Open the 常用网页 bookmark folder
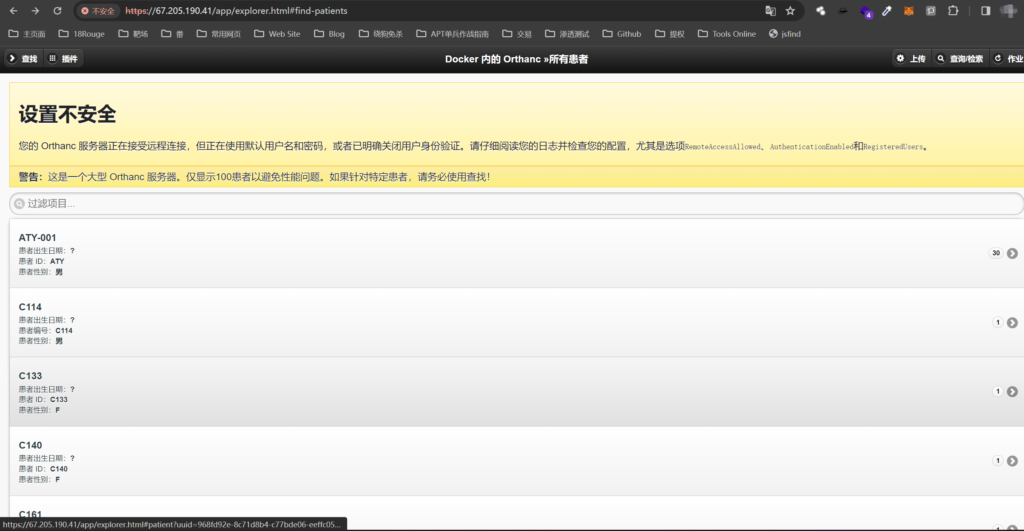Image resolution: width=1024 pixels, height=531 pixels. click(x=219, y=34)
